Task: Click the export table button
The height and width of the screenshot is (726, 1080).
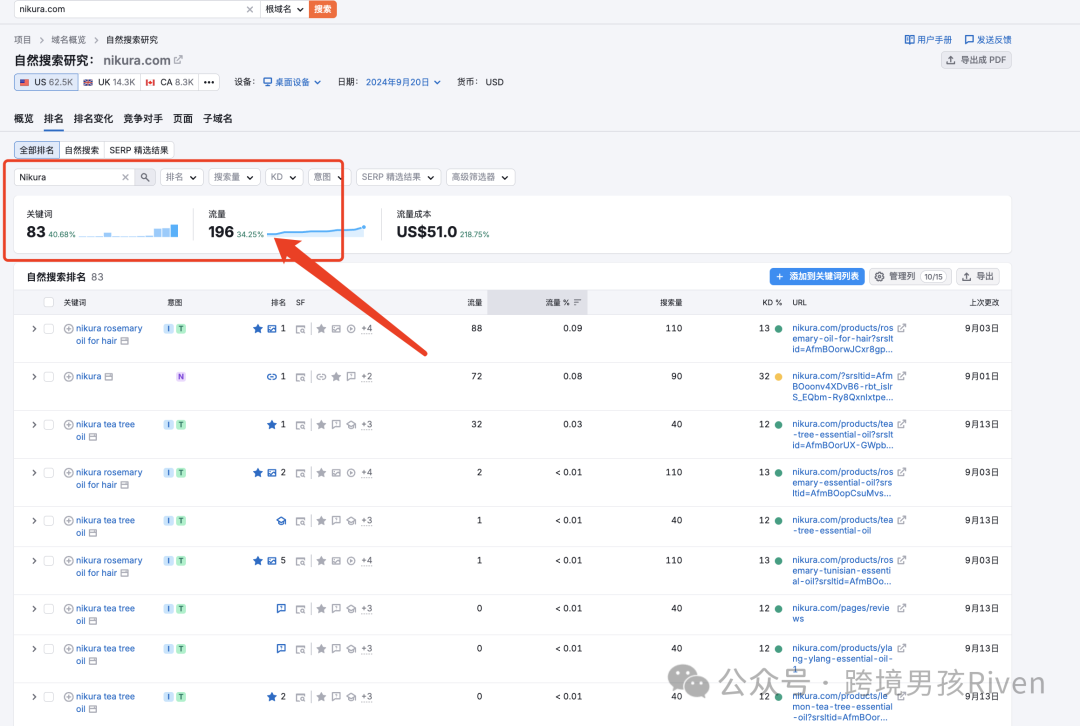Action: [977, 276]
